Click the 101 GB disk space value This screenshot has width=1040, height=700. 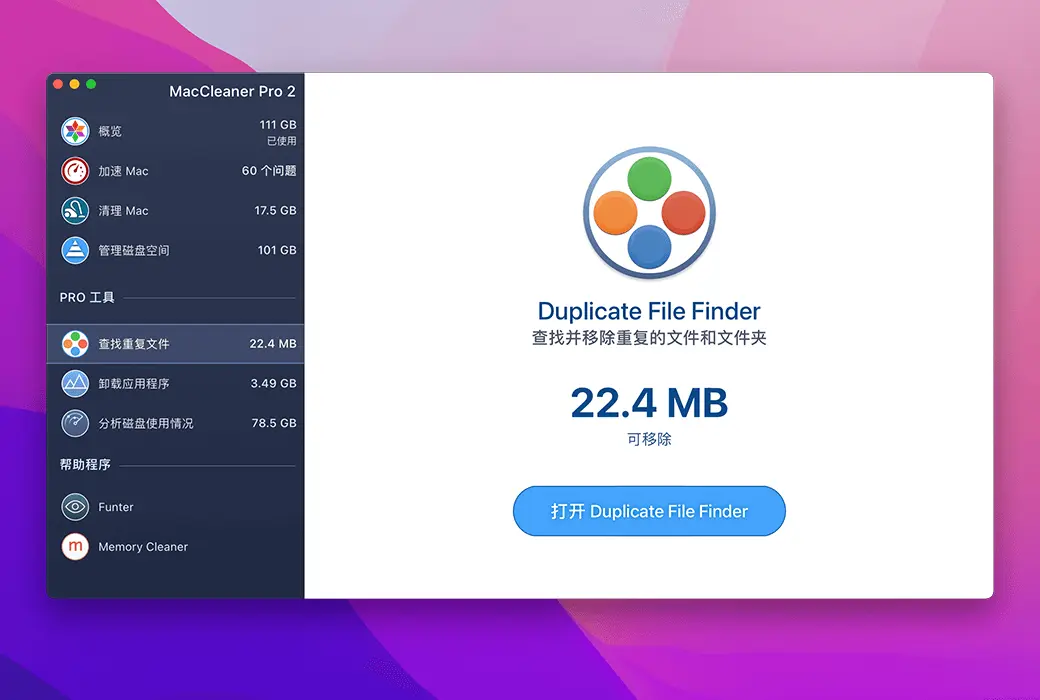pos(277,250)
